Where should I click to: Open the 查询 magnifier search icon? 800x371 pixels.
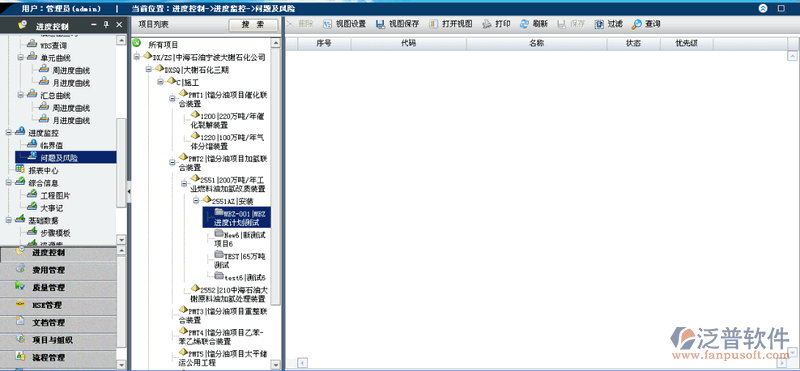coord(637,24)
